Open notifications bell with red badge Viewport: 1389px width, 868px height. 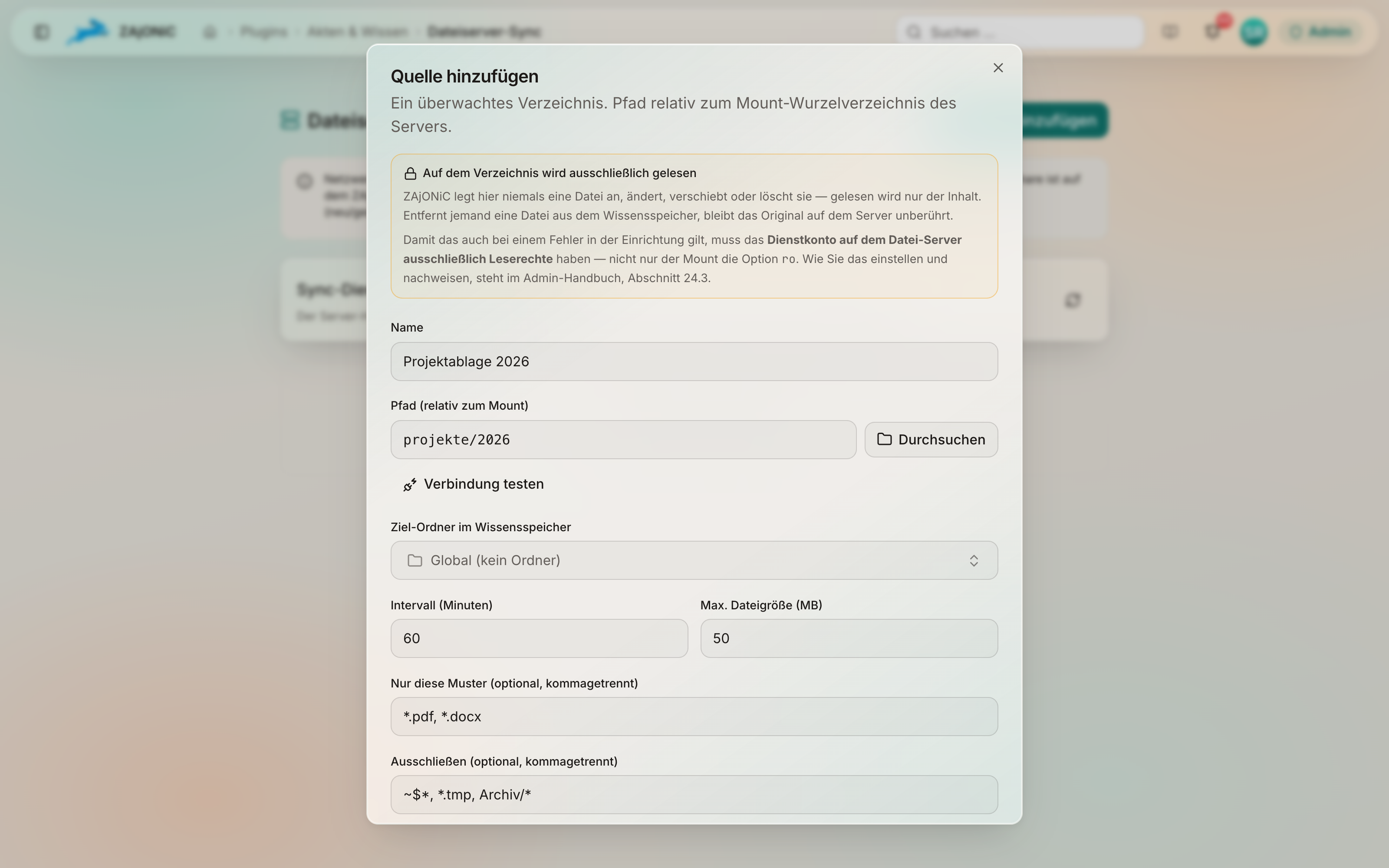pos(1213,32)
